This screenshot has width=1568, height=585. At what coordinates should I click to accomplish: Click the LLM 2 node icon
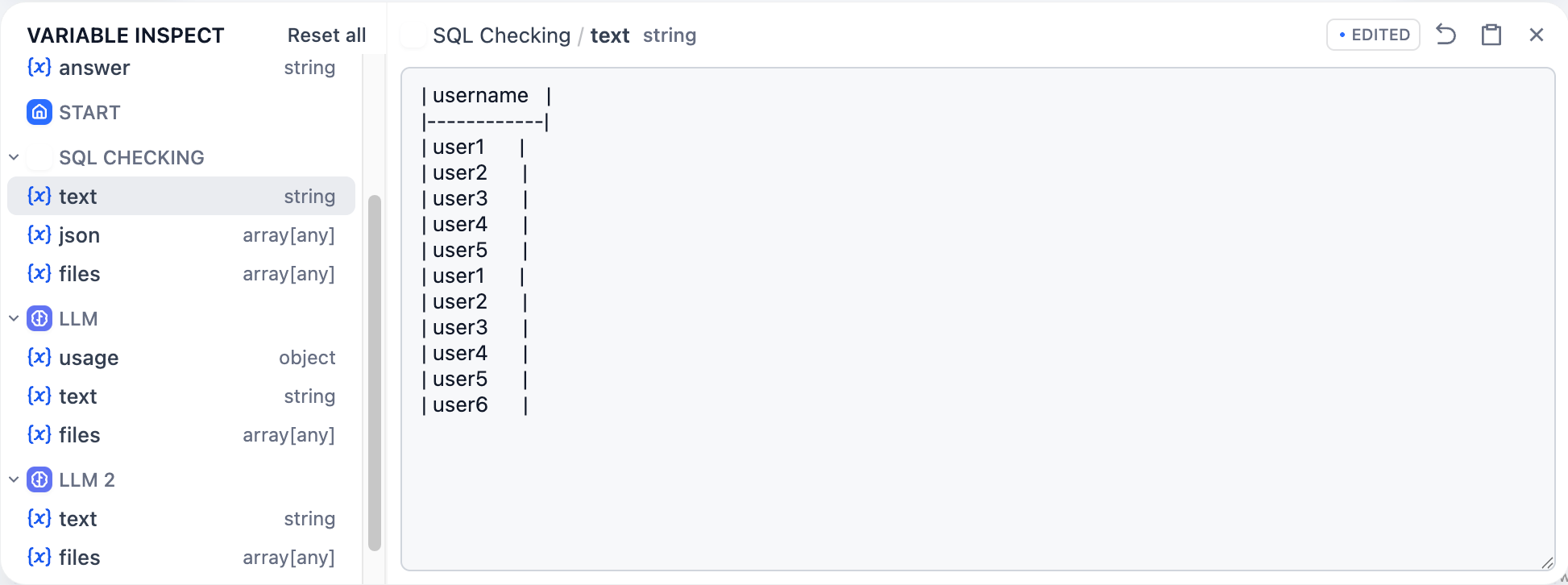tap(39, 479)
